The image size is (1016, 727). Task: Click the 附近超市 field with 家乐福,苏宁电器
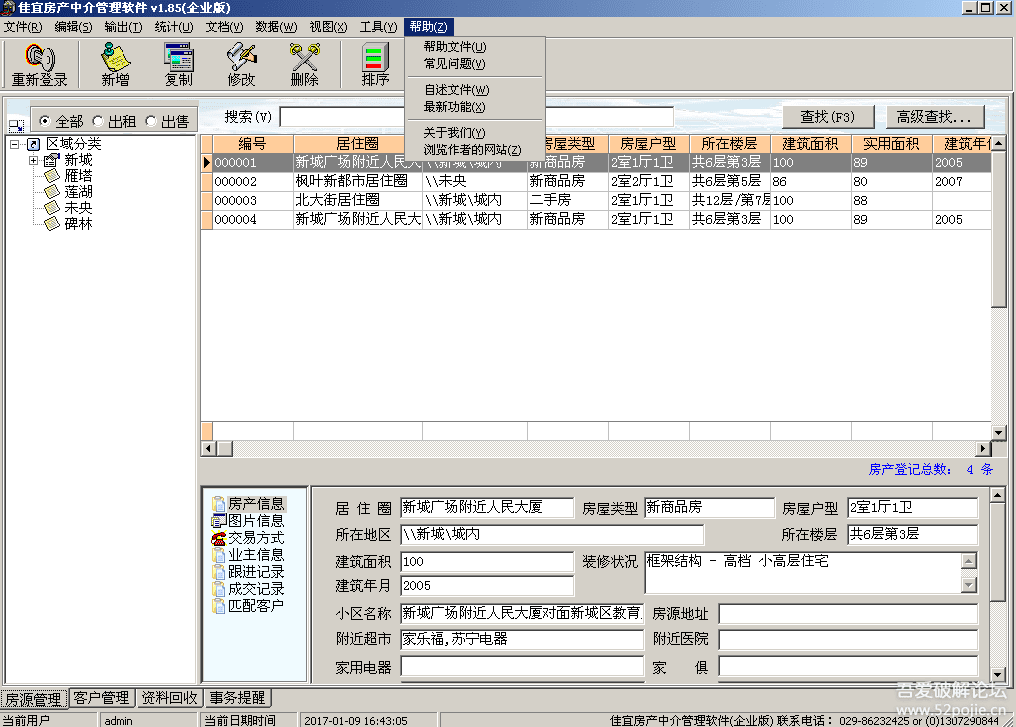click(x=522, y=639)
